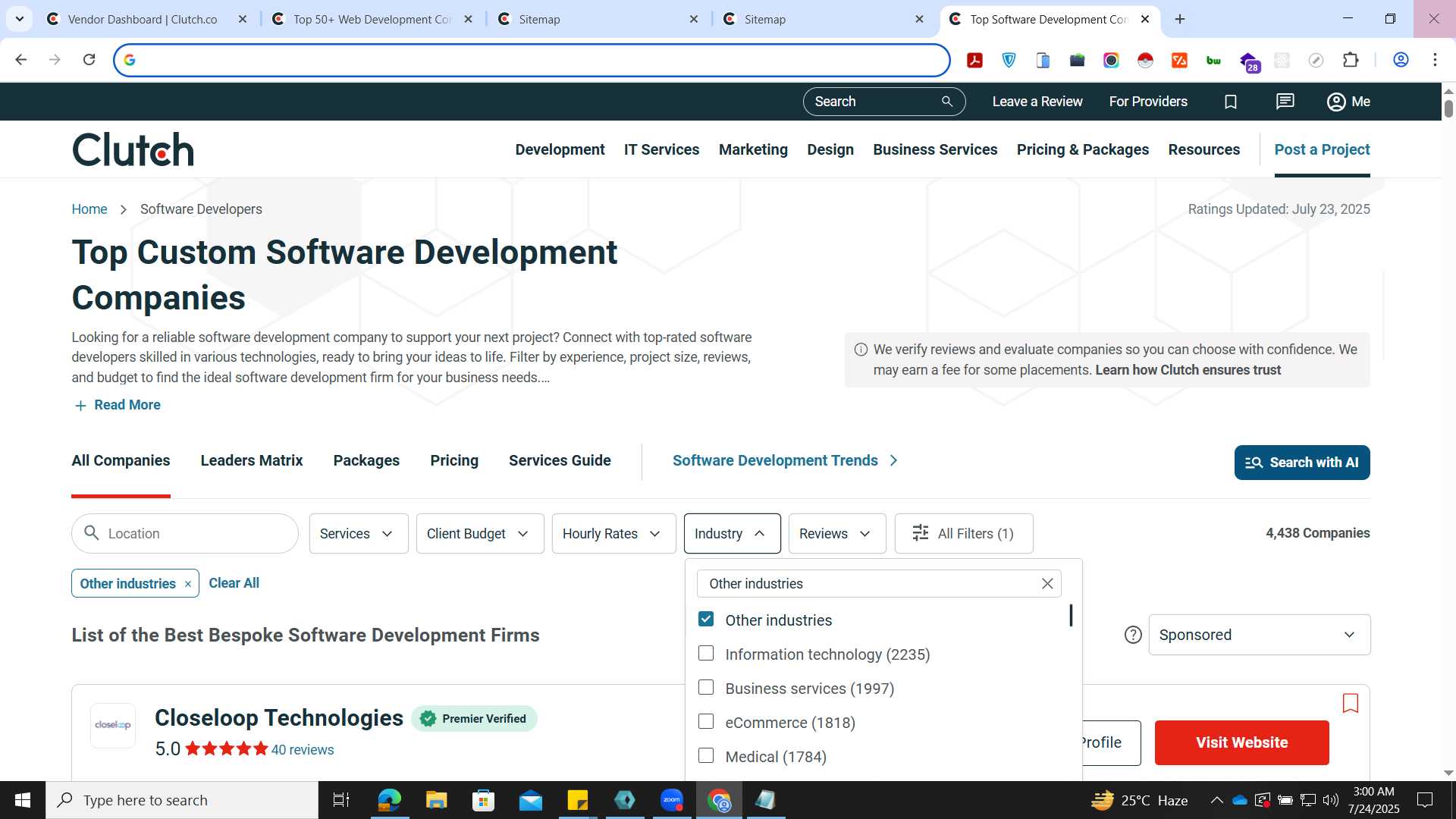Open 40 reviews link
Screen dimensions: 1456x819
[x=303, y=750]
